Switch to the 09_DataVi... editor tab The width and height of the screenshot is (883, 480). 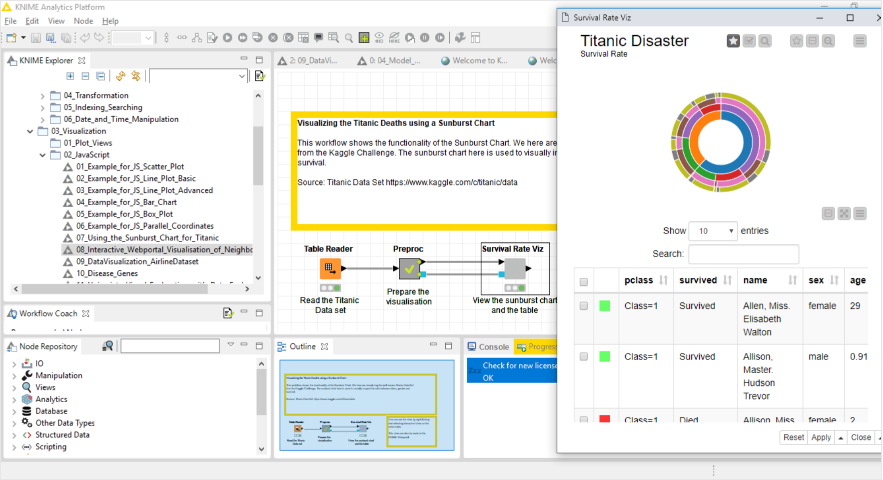309,60
